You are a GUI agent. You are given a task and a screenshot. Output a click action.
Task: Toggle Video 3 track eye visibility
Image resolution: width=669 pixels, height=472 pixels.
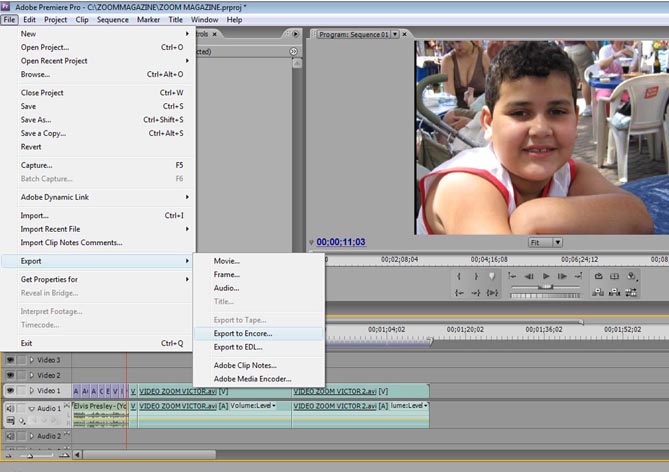[x=11, y=360]
